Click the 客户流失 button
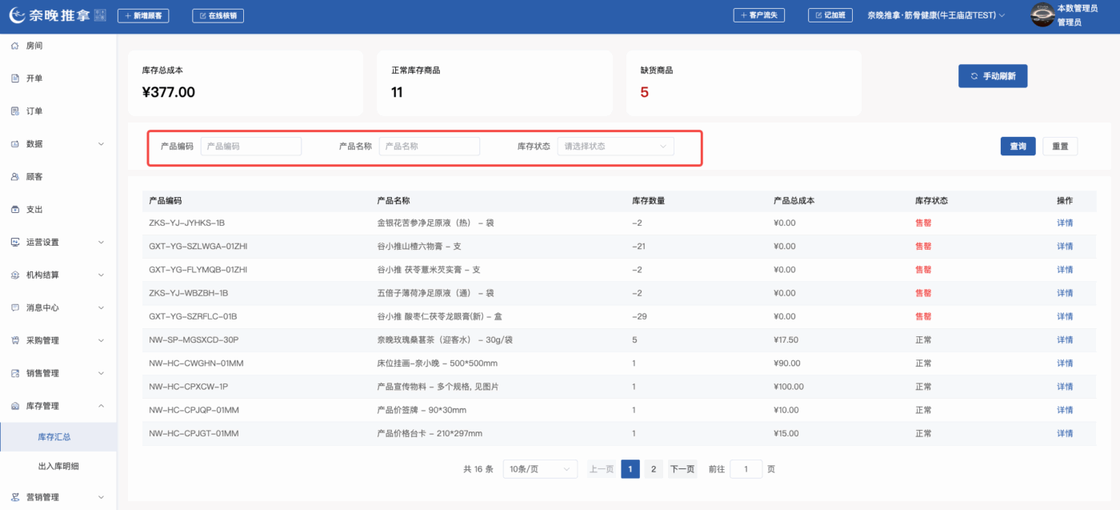Image resolution: width=1120 pixels, height=510 pixels. 759,15
